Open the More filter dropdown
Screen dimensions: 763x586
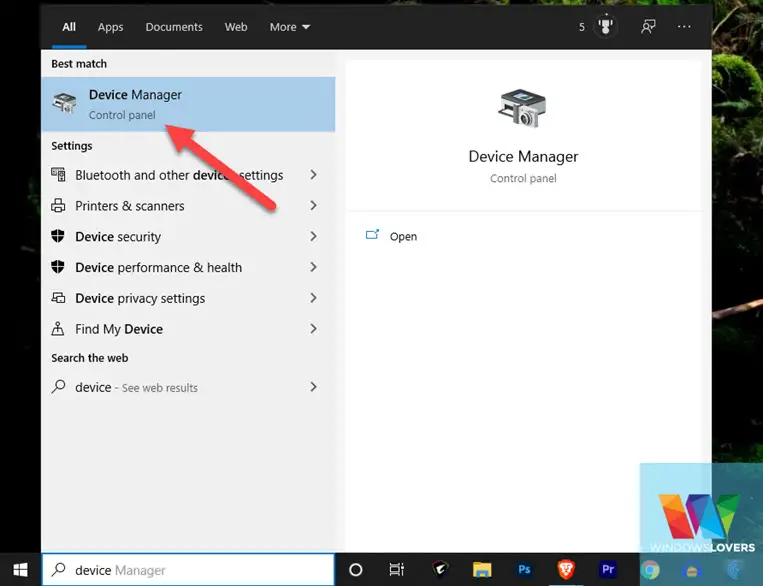coord(290,27)
